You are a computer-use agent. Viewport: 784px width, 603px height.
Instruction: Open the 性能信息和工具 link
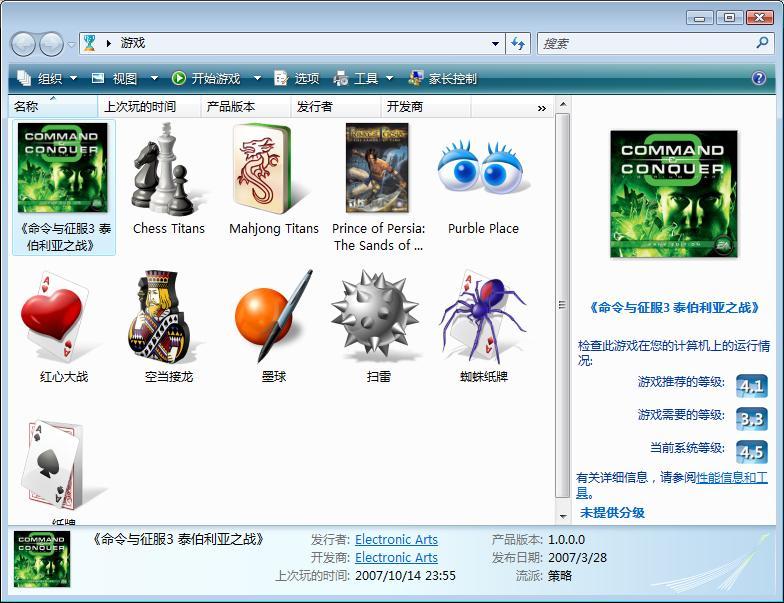[731, 478]
